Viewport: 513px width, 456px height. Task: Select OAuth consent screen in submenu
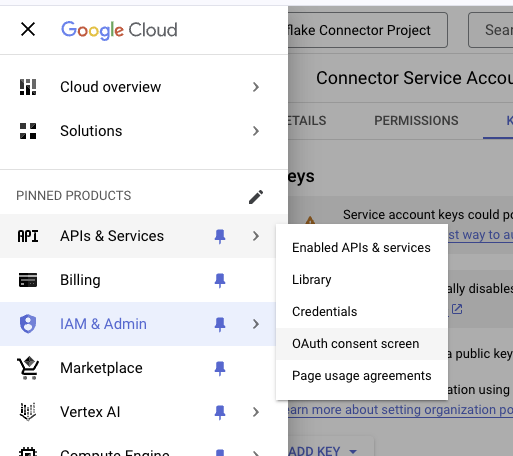click(x=362, y=344)
